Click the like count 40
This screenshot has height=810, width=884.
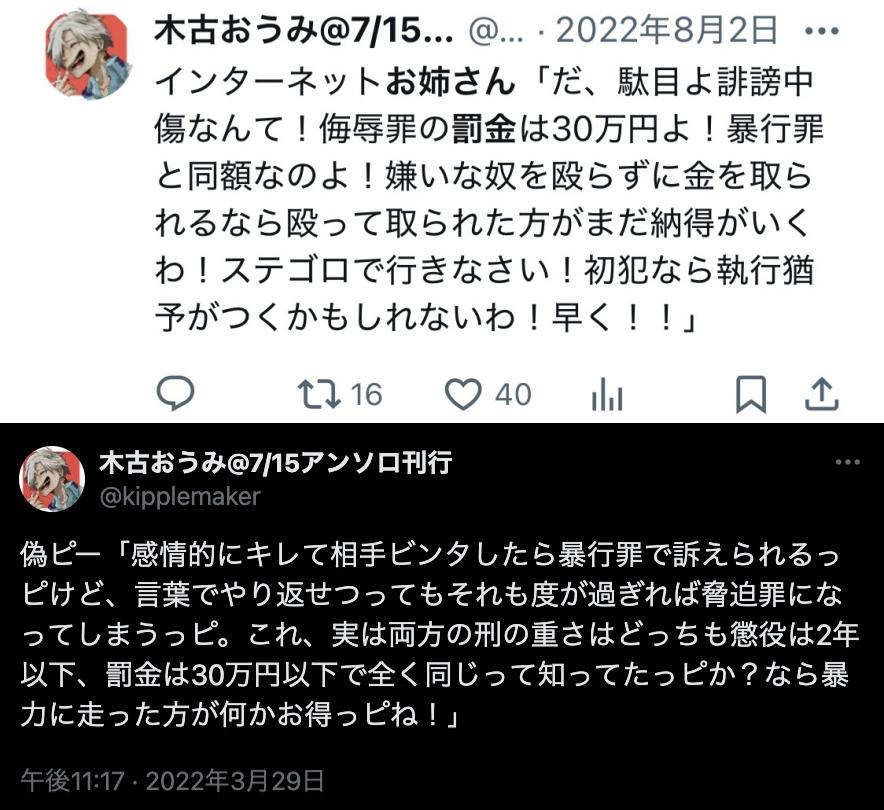[513, 395]
